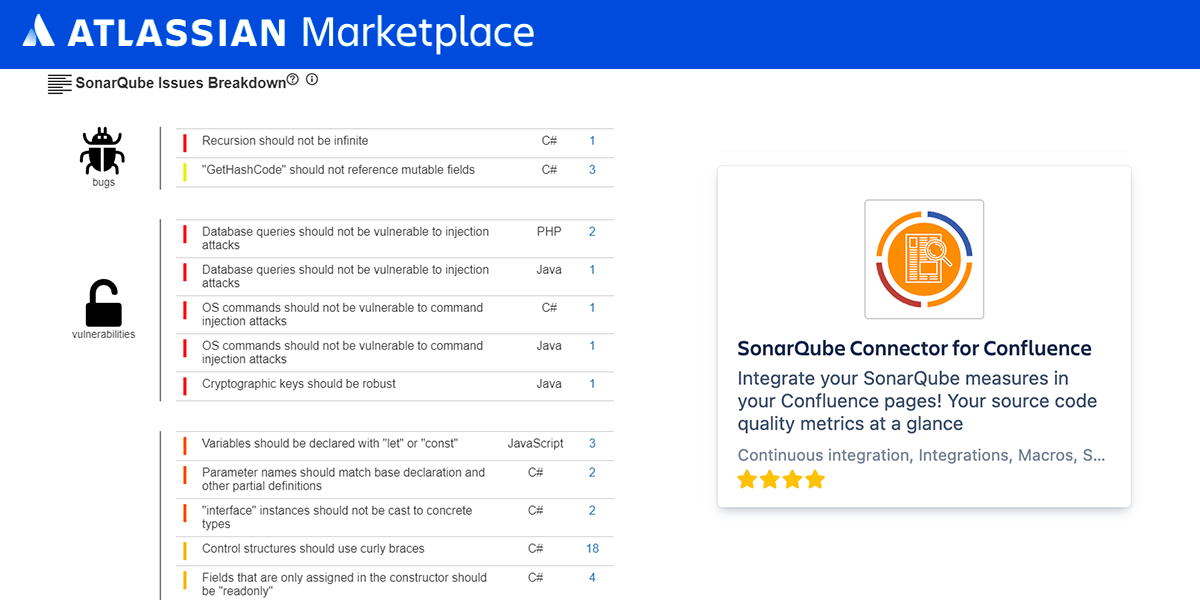Open SonarQube Connector for Confluence title link

coord(914,348)
